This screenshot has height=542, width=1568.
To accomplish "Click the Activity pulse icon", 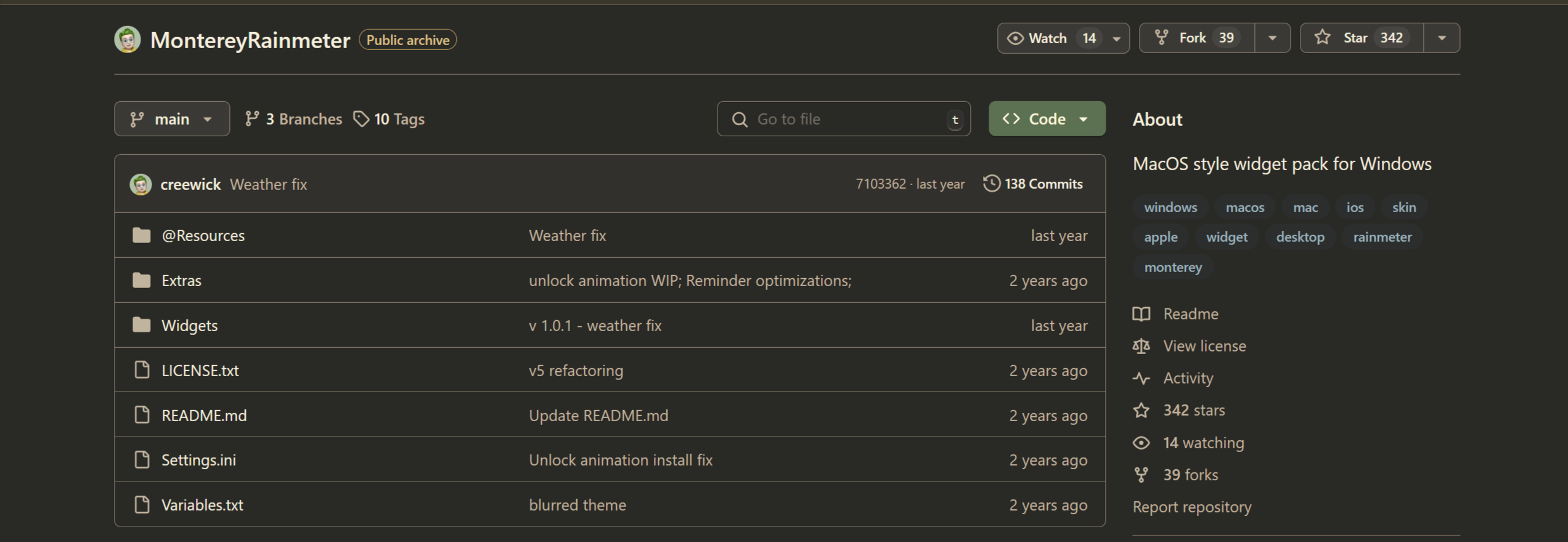I will coord(1141,378).
